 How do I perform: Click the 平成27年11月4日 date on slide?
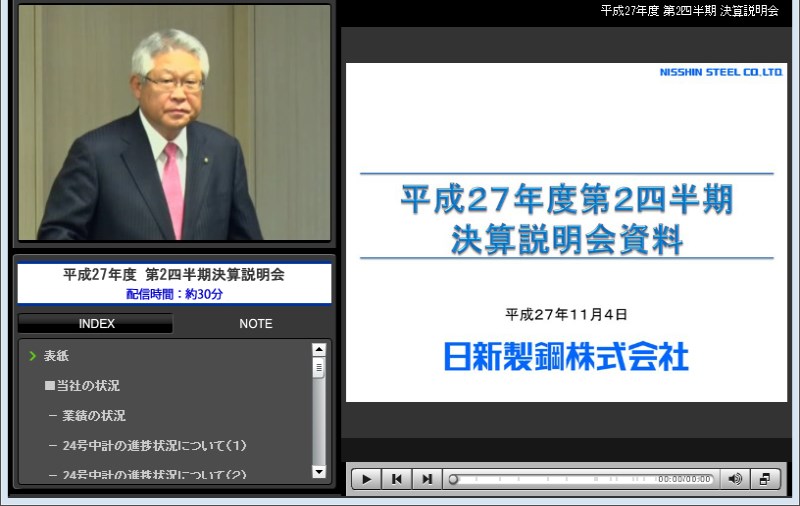[x=566, y=314]
